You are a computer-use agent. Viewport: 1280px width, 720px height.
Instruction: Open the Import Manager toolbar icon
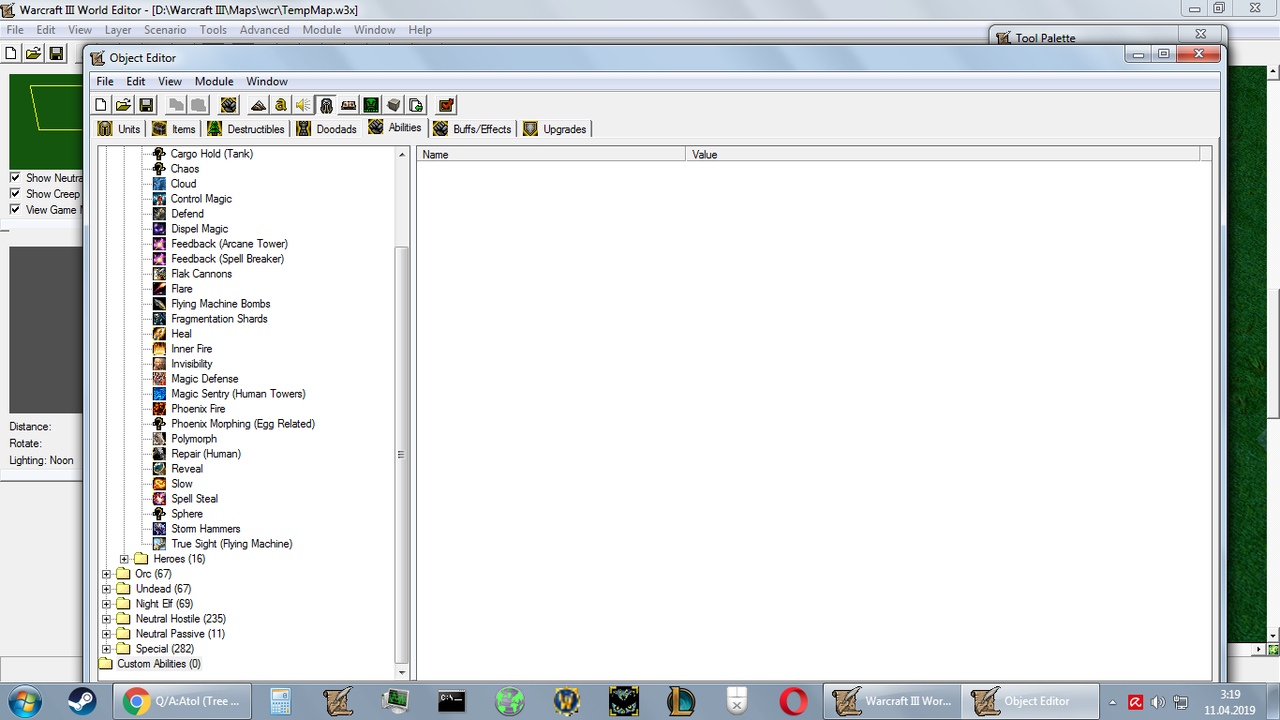416,105
